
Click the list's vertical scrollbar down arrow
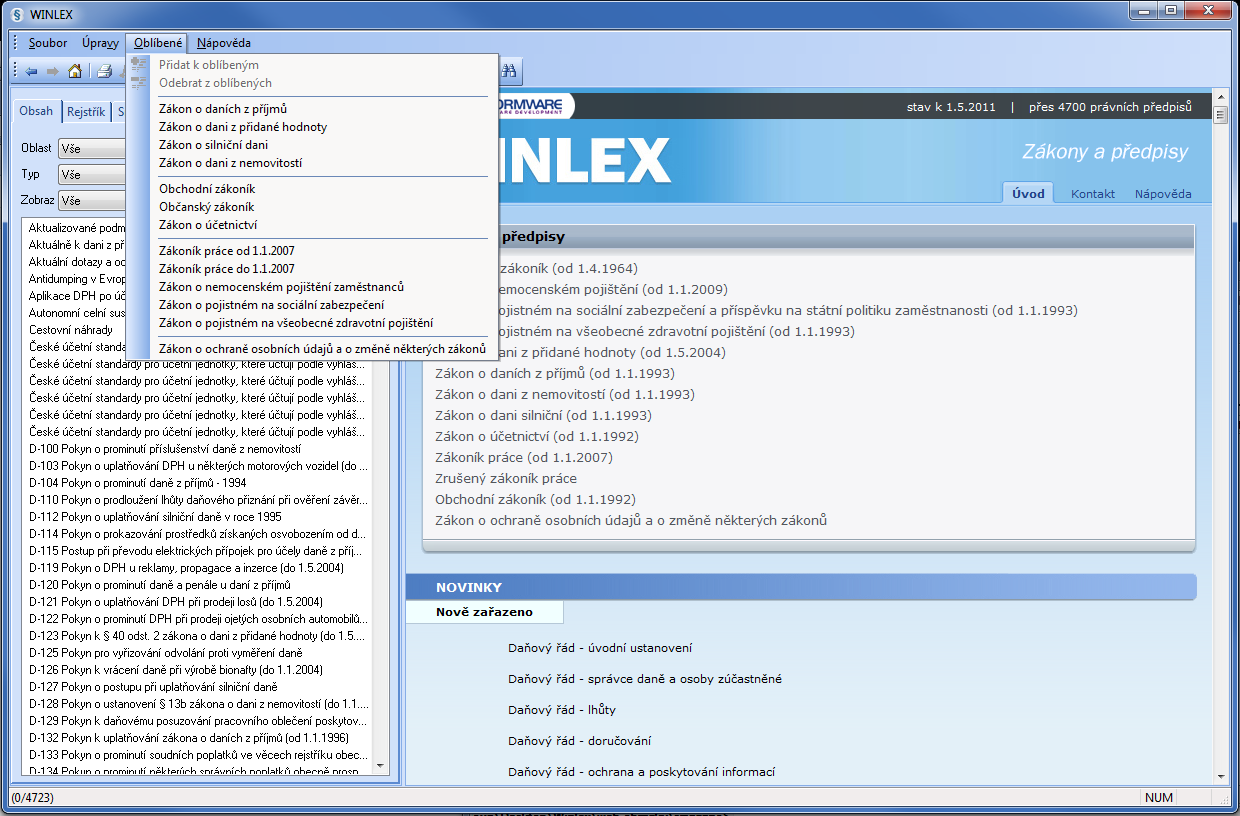379,766
